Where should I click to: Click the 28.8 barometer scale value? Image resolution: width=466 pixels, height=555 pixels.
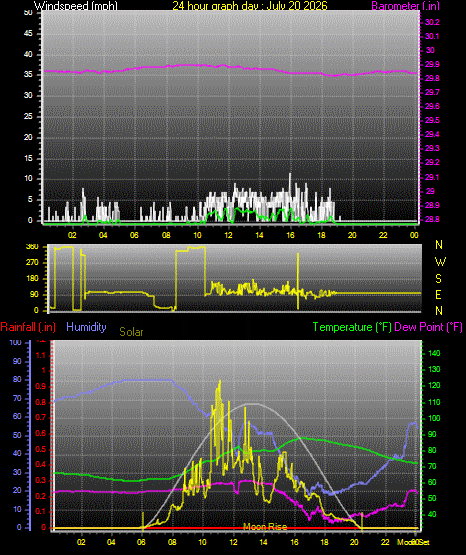pos(432,219)
